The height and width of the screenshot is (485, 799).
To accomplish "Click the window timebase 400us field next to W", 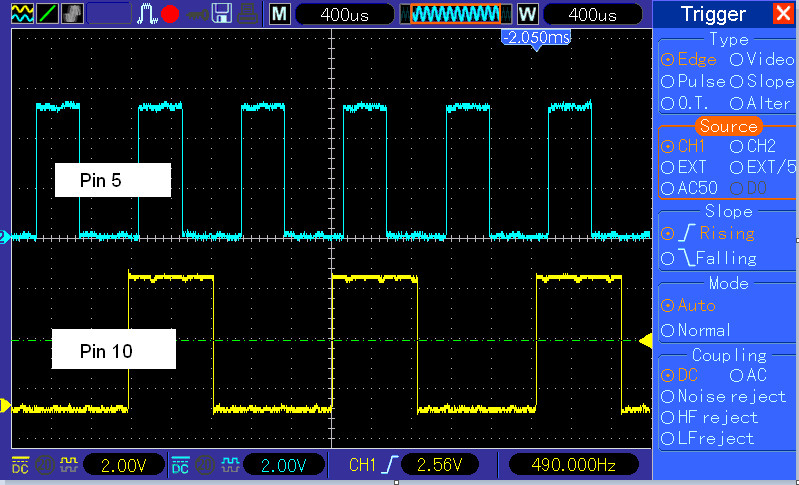I will pos(593,14).
